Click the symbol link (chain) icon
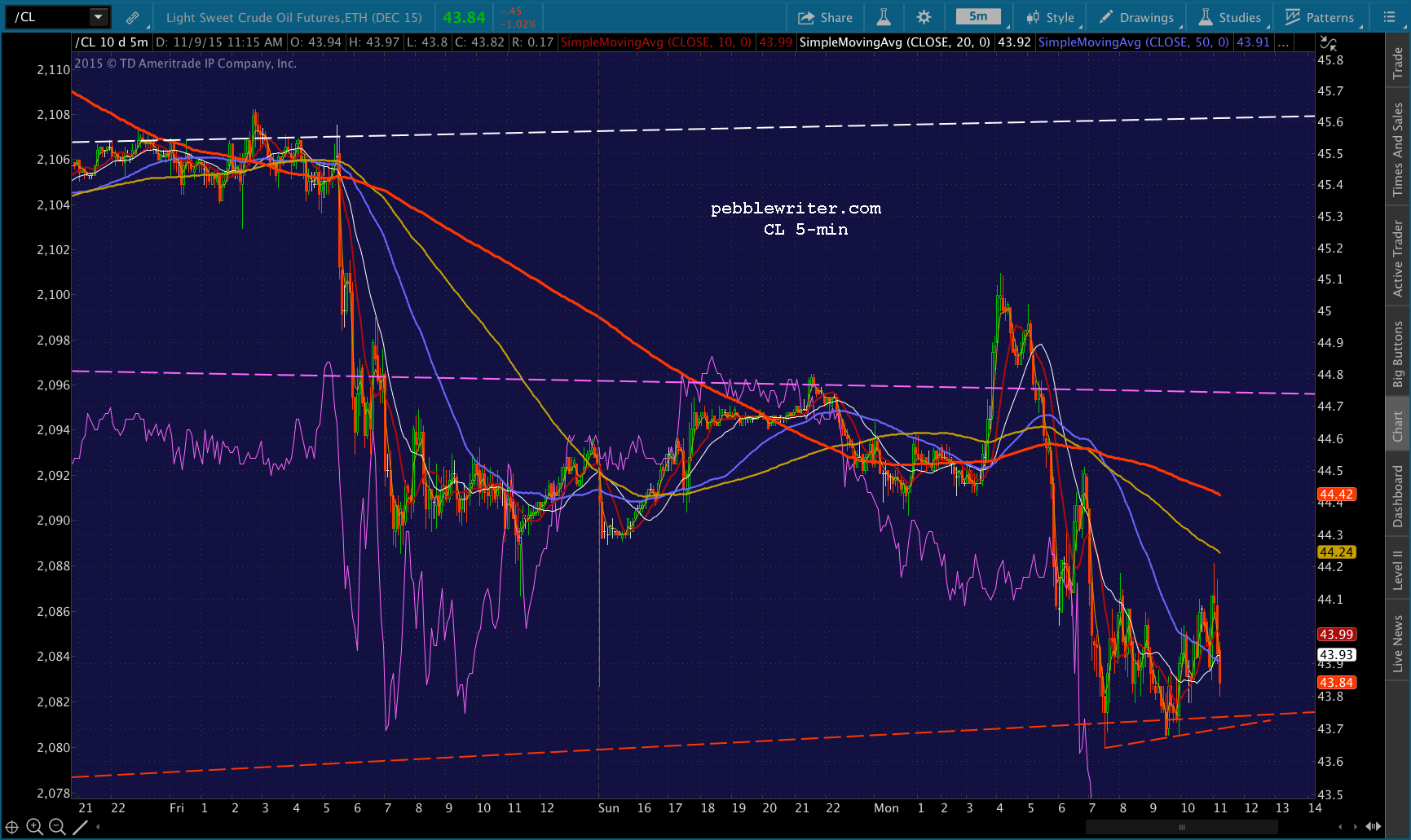Screen dimensions: 1411x840 [x=132, y=17]
